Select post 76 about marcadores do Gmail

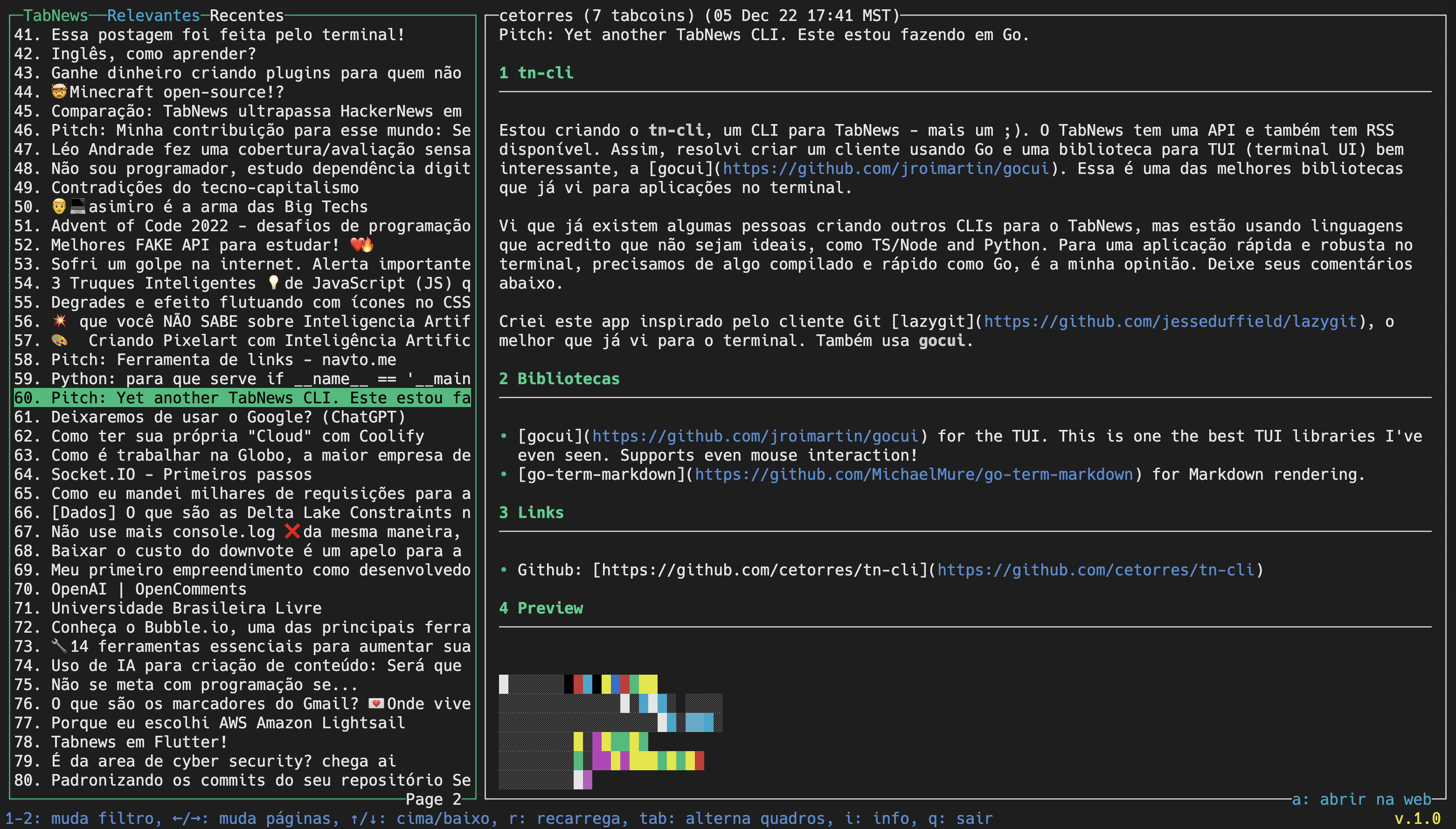242,704
